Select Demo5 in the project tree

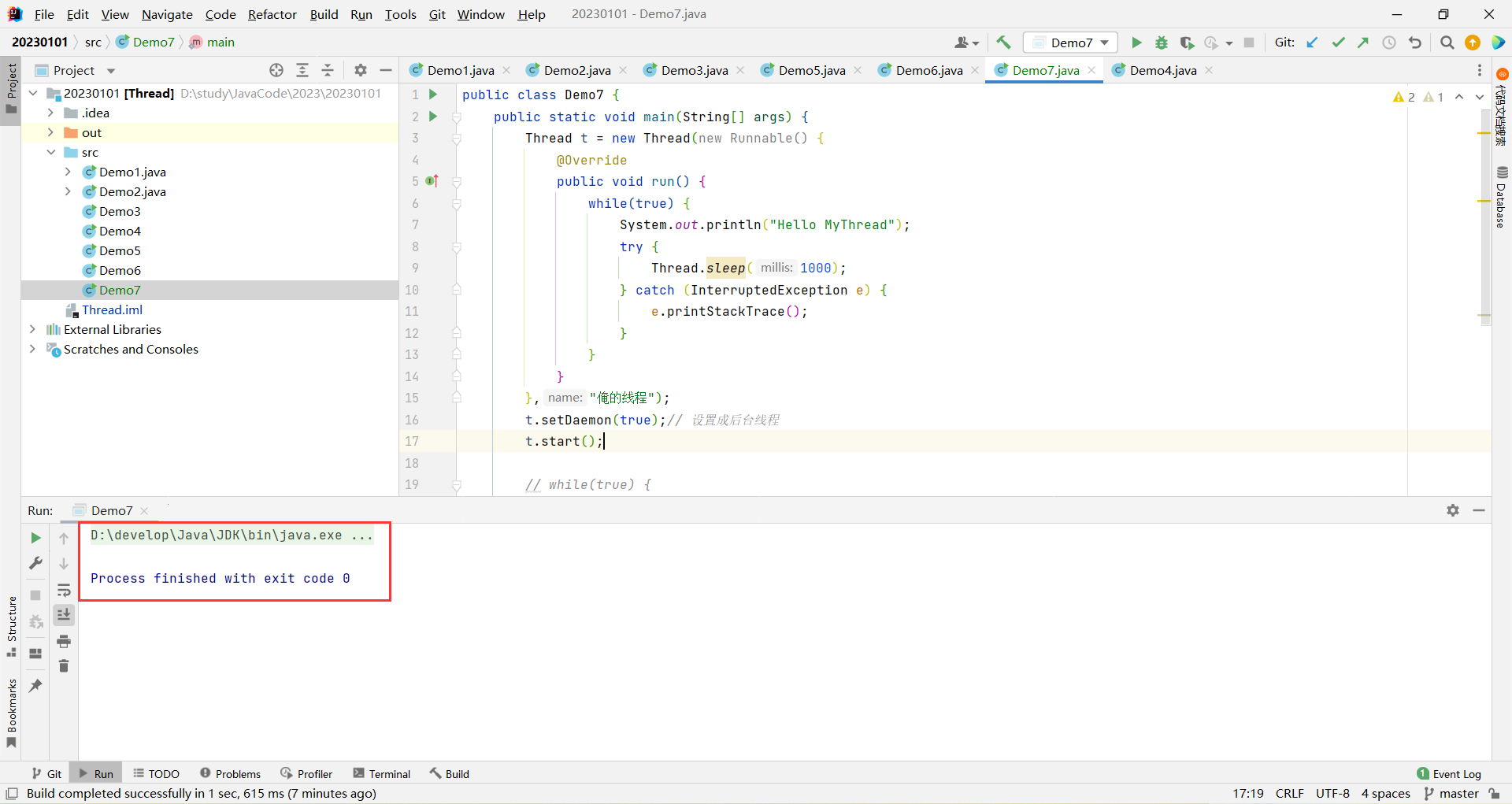[120, 250]
